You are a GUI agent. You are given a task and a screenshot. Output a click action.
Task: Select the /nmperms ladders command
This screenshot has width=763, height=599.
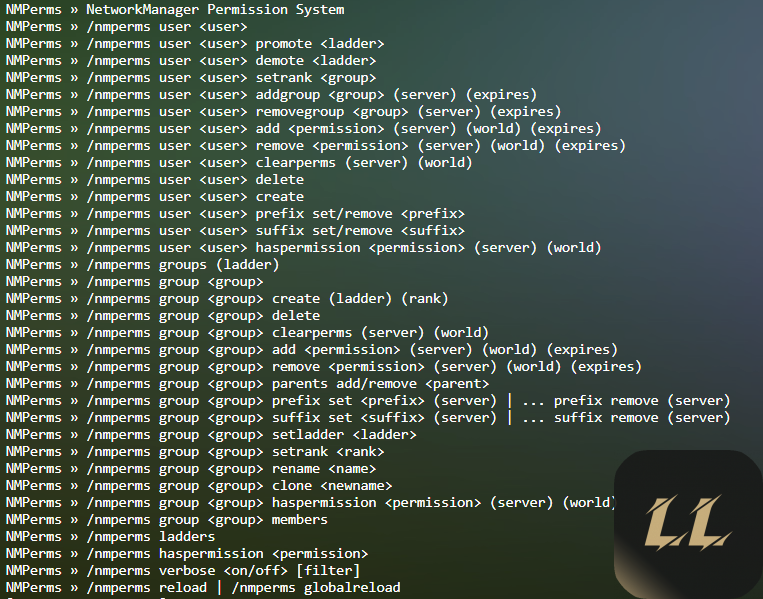click(x=150, y=537)
